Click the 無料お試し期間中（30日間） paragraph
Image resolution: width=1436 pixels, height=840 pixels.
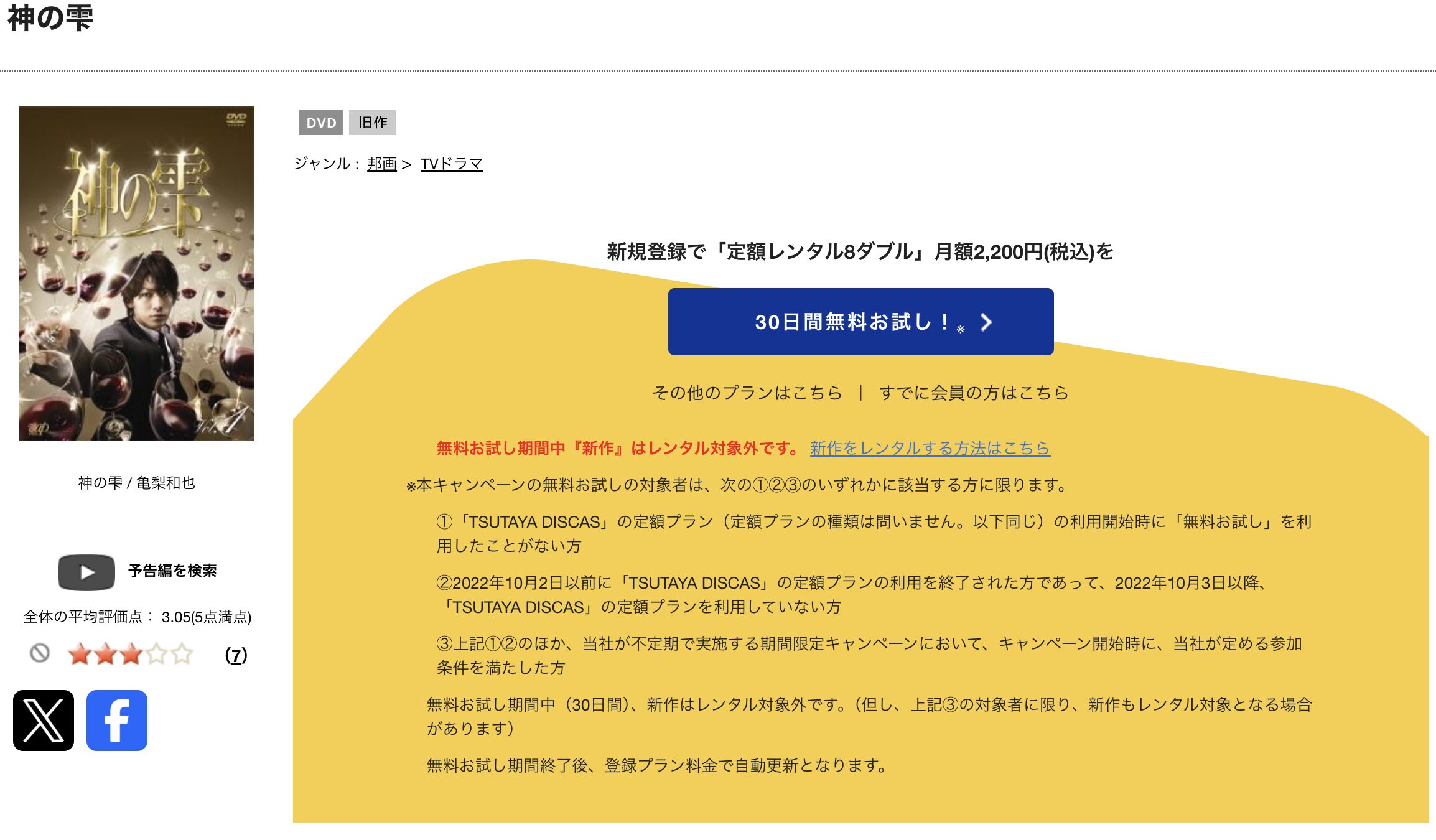tap(870, 716)
